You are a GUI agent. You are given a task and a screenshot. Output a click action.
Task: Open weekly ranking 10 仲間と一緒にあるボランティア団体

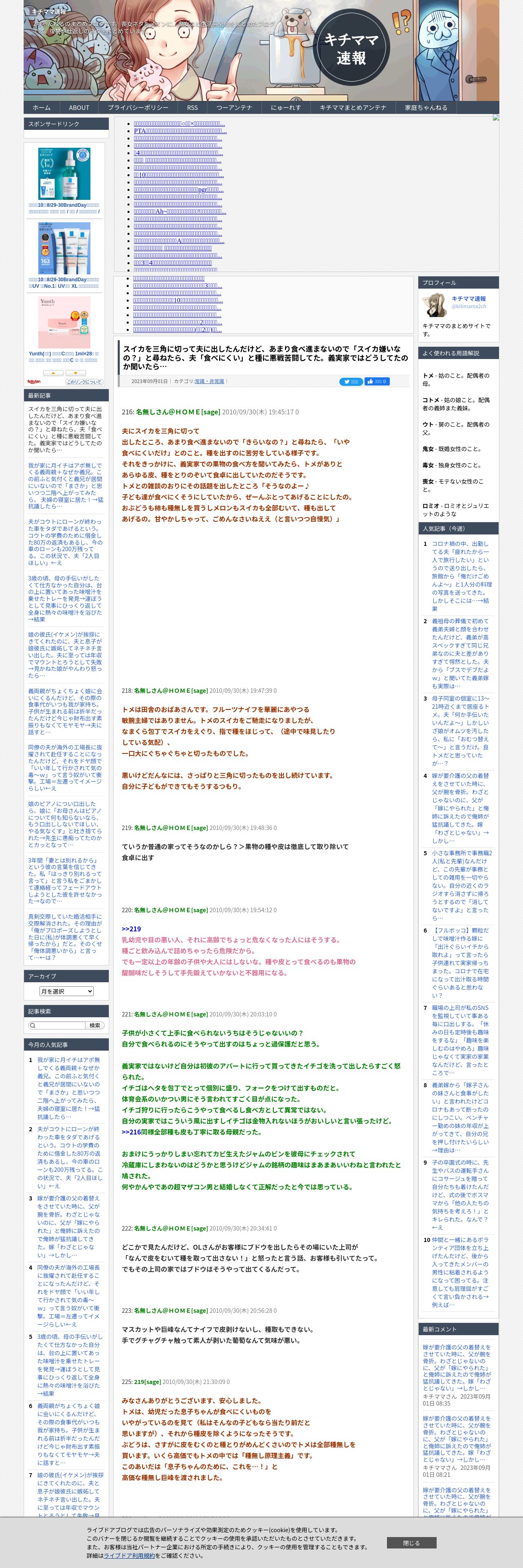[x=461, y=1272]
